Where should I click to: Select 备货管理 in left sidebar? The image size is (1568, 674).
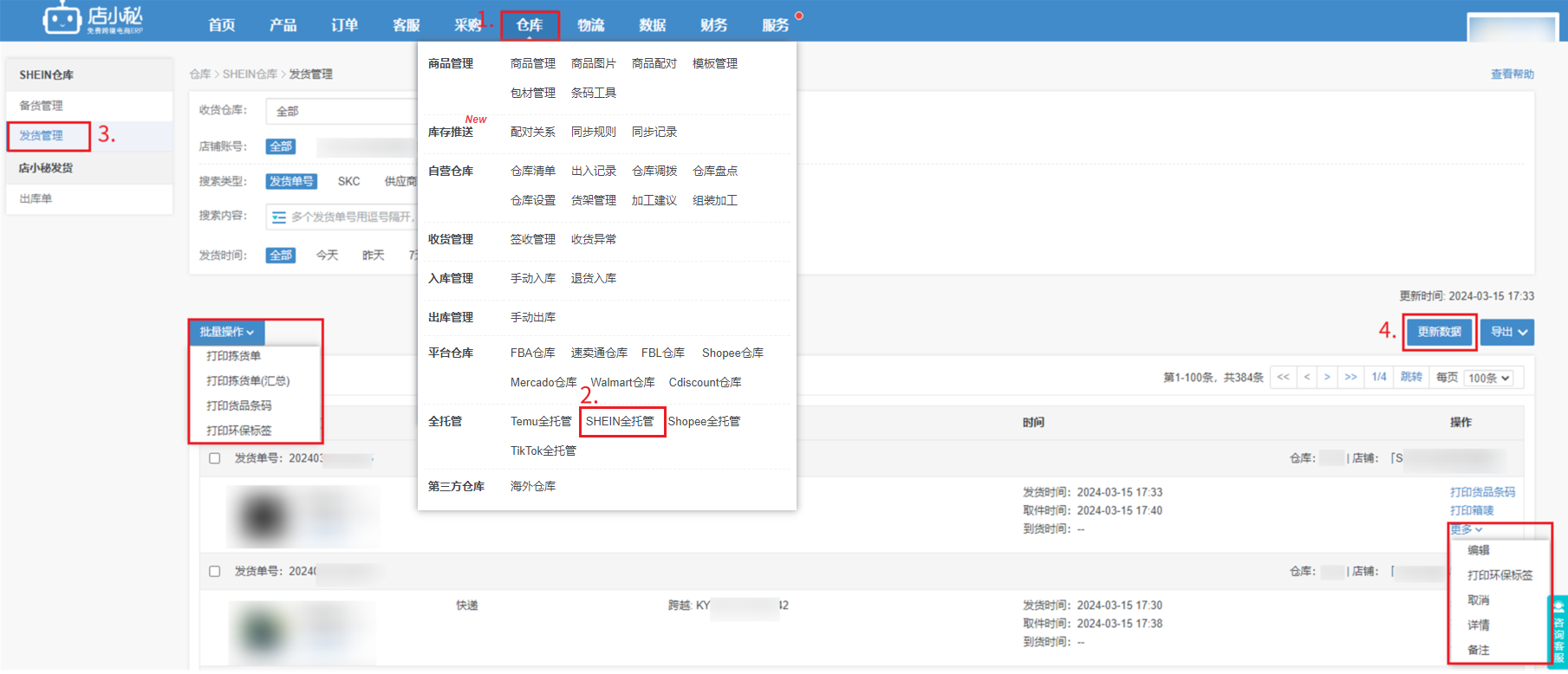click(41, 106)
